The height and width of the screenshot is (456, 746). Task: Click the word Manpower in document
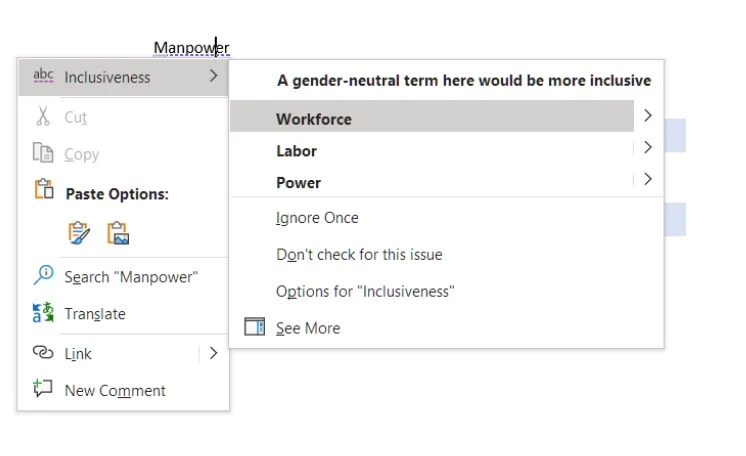[191, 47]
